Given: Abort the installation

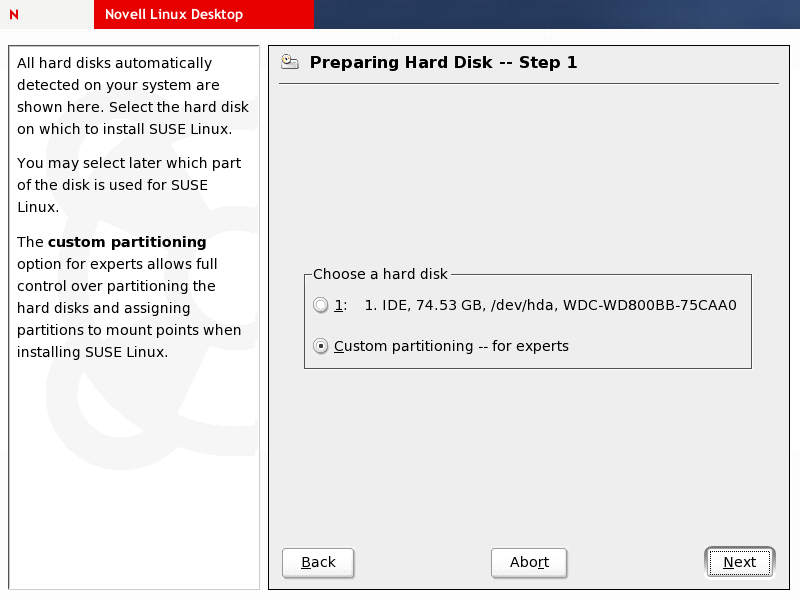Looking at the screenshot, I should [x=529, y=562].
